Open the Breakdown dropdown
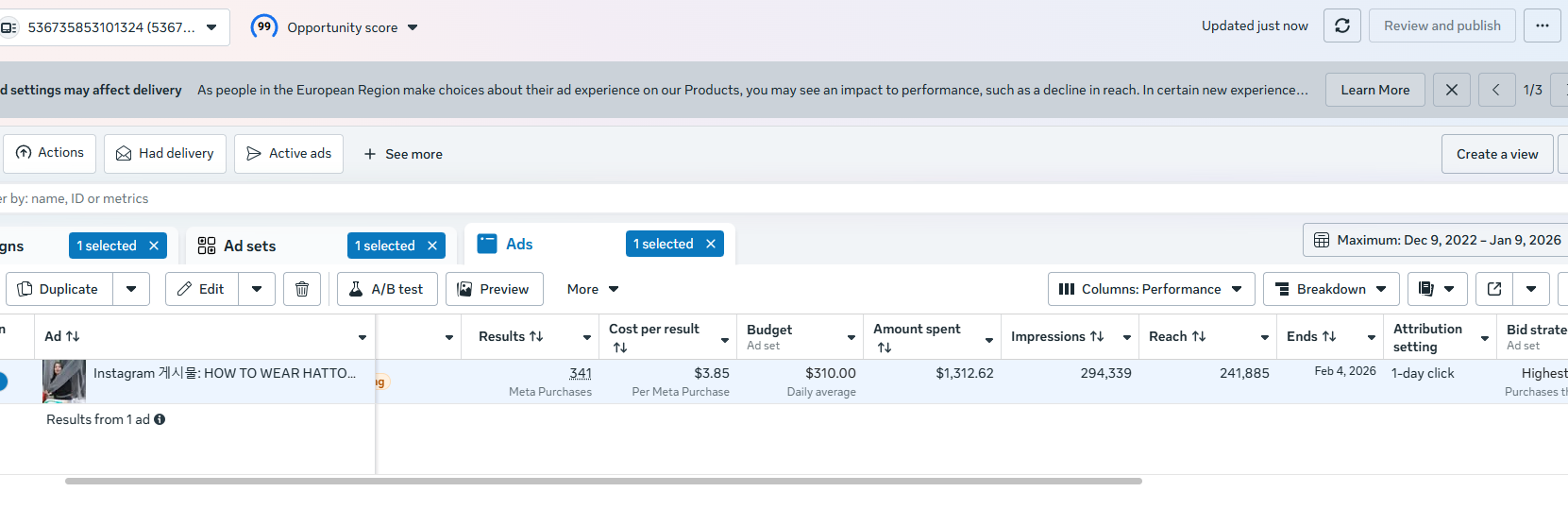The width and height of the screenshot is (1568, 509). 1331,289
